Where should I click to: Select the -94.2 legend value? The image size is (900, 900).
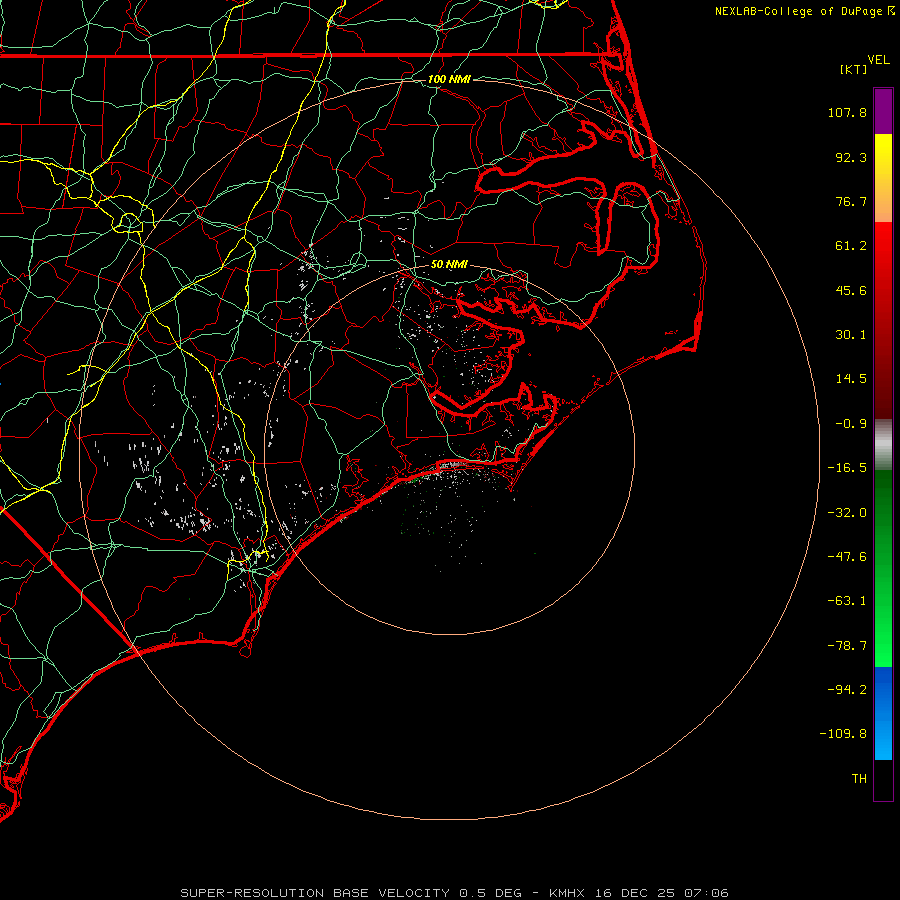(847, 690)
